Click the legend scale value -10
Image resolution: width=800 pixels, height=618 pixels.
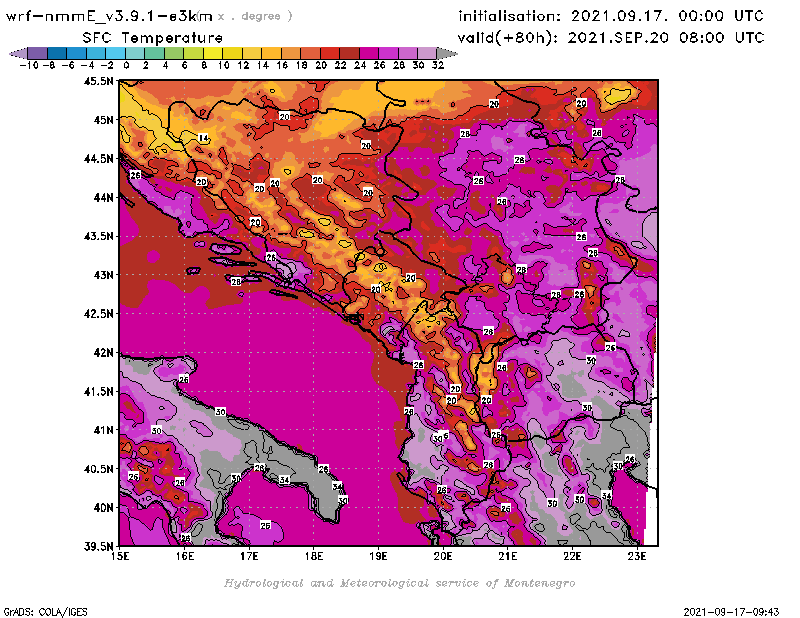pyautogui.click(x=29, y=66)
